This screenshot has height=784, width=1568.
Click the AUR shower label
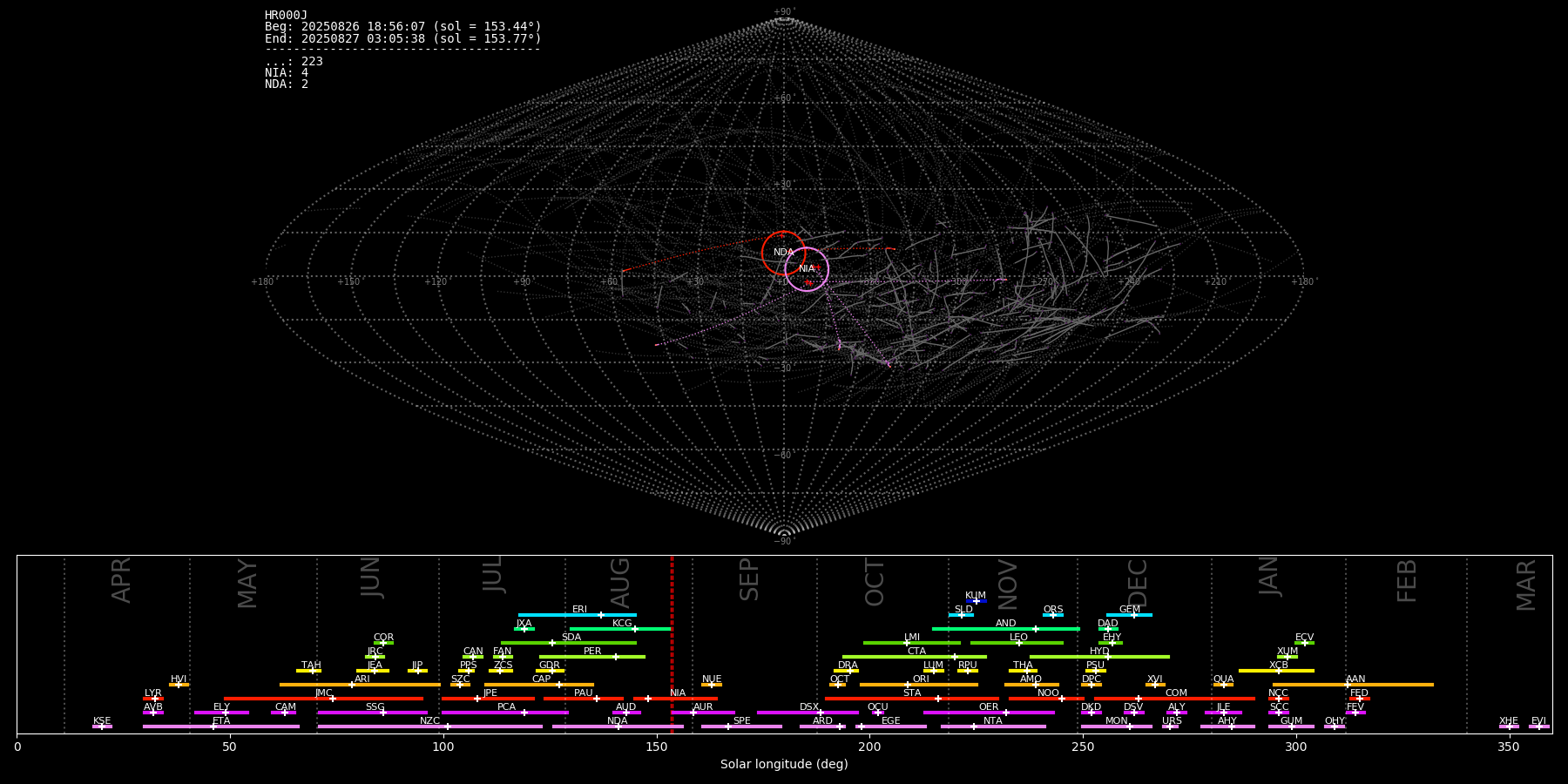(x=703, y=706)
